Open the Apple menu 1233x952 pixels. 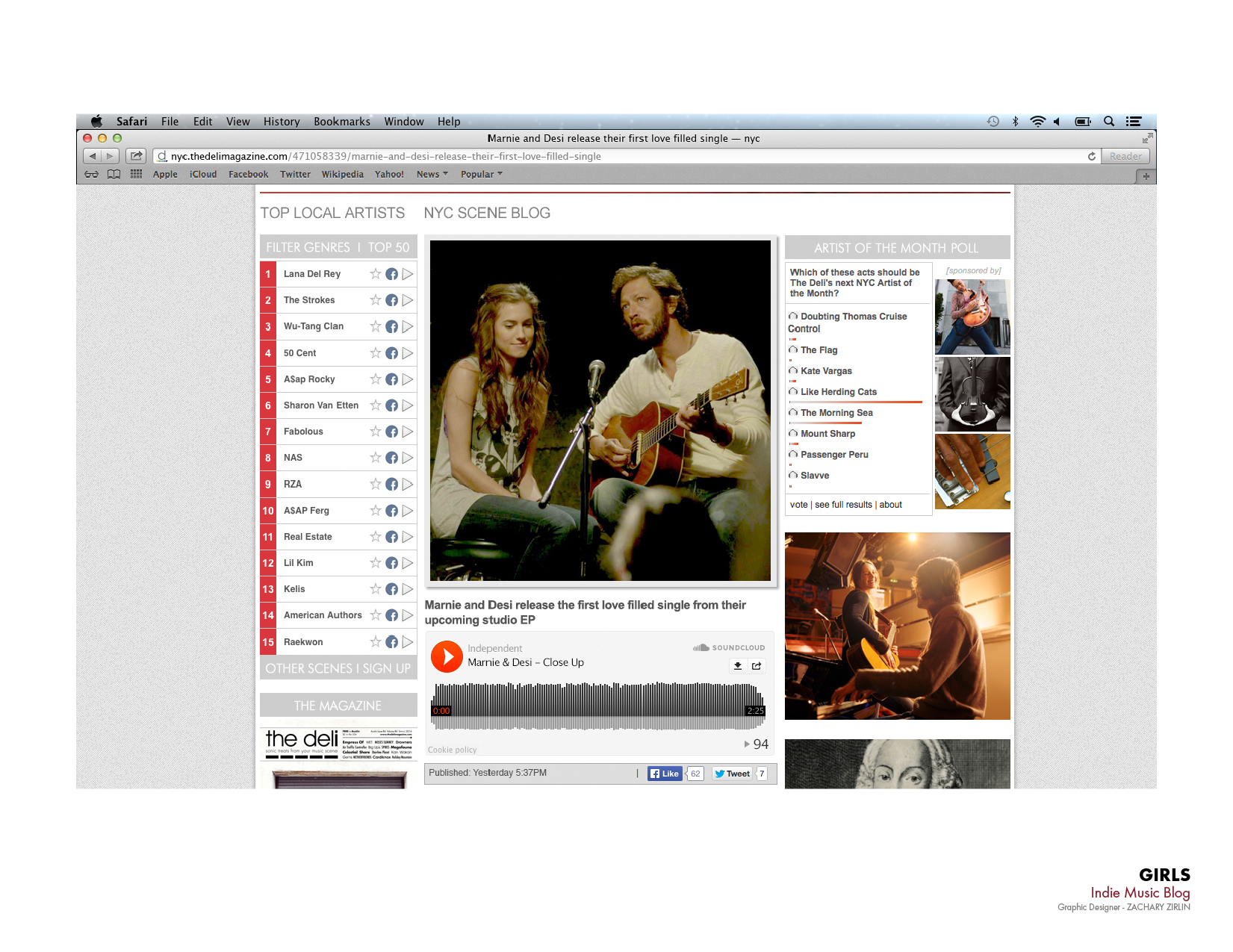96,121
